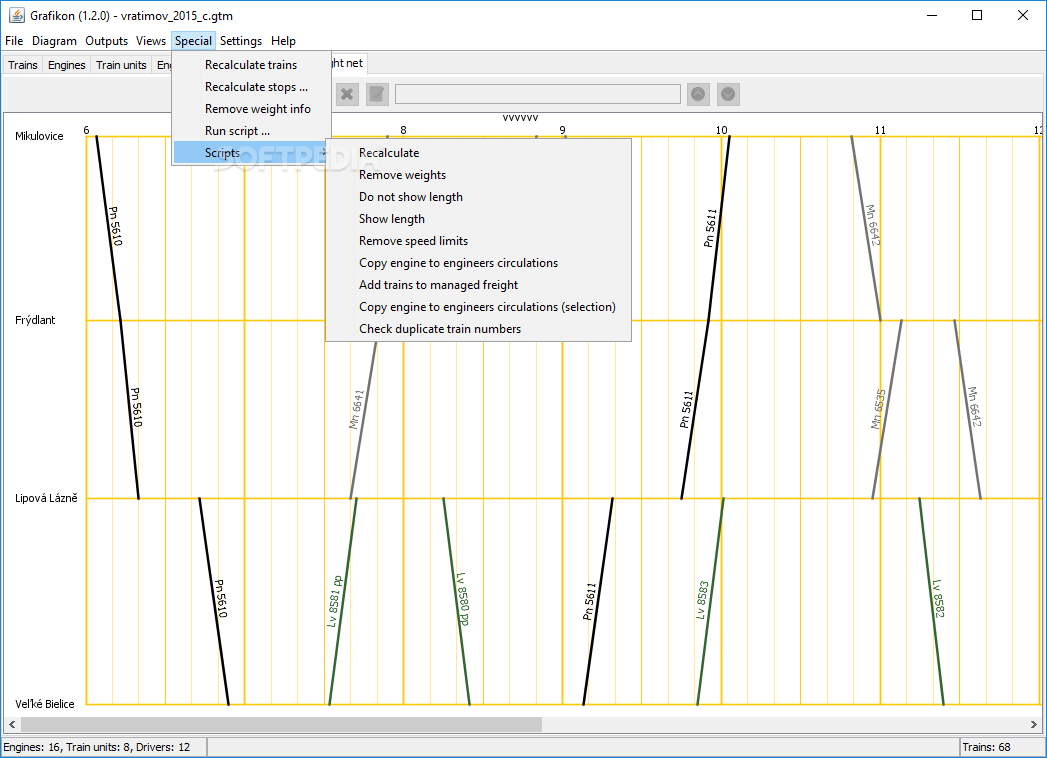
Task: Click the delete (X) toolbar icon
Action: click(347, 94)
